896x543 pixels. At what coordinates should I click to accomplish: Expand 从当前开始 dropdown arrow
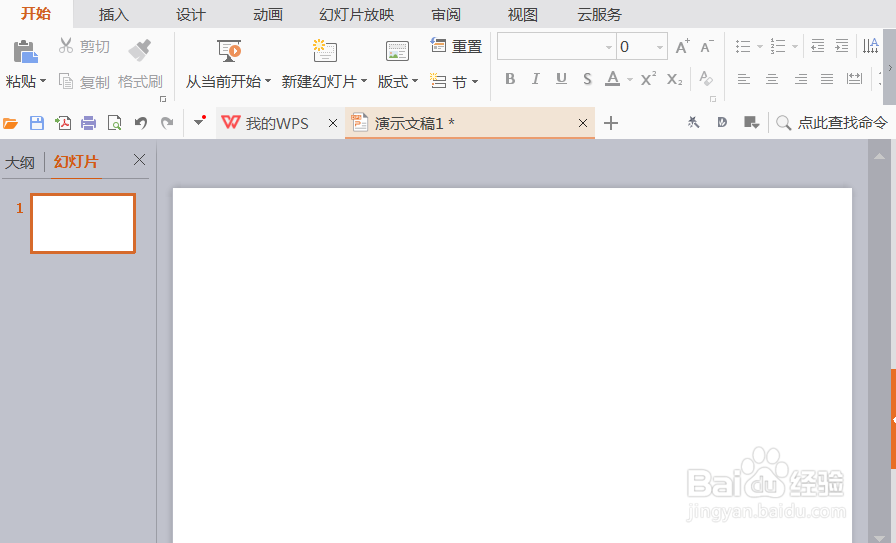pyautogui.click(x=267, y=81)
